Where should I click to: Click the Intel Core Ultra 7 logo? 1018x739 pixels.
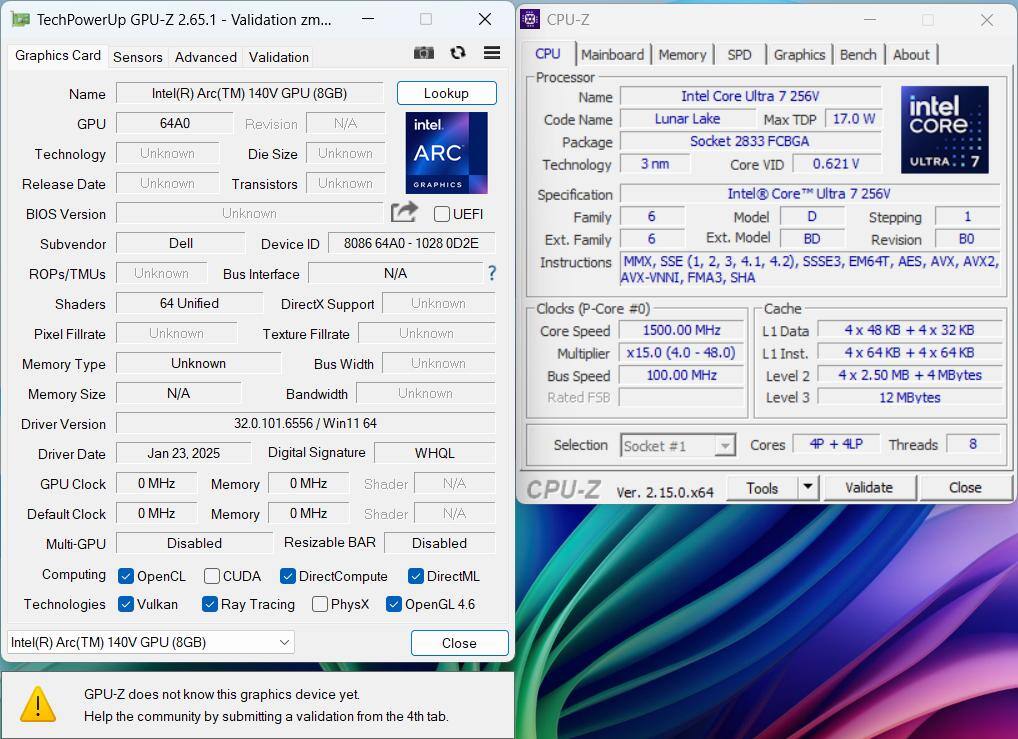[944, 129]
